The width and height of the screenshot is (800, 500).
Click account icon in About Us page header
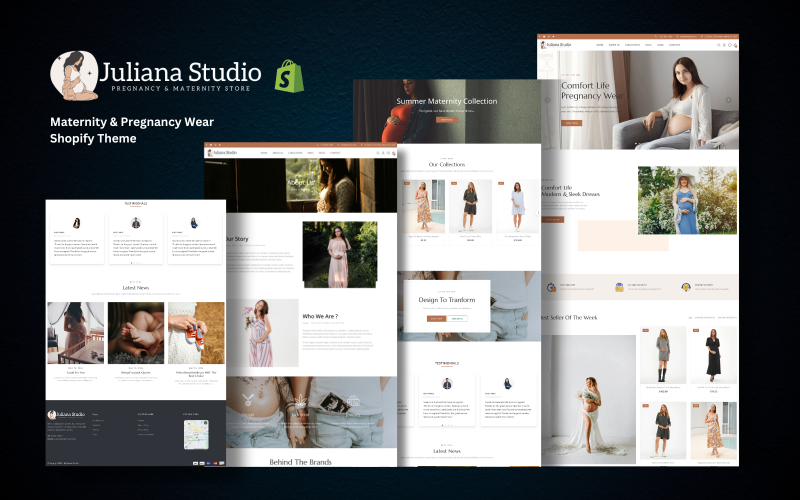pyautogui.click(x=383, y=153)
